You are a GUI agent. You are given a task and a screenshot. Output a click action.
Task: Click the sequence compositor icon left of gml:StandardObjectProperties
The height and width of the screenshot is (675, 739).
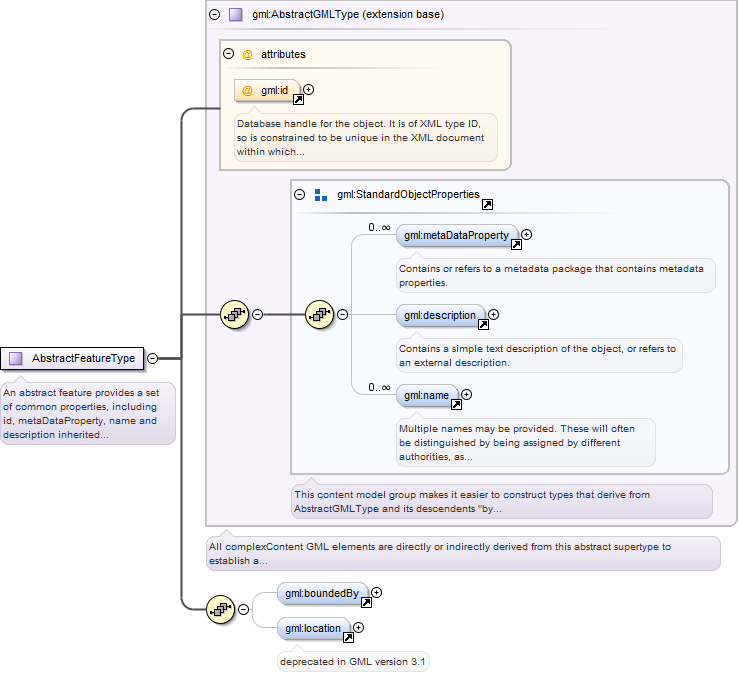pyautogui.click(x=234, y=314)
